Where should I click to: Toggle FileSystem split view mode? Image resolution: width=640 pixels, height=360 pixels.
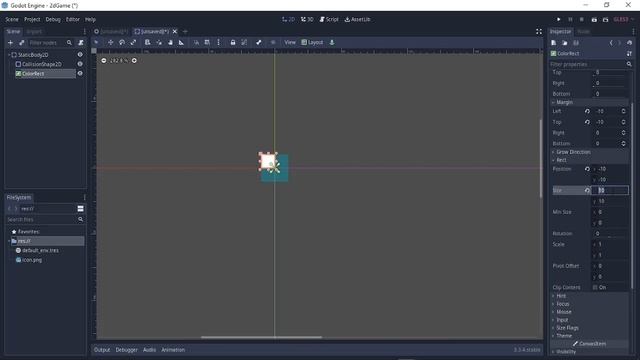point(80,209)
